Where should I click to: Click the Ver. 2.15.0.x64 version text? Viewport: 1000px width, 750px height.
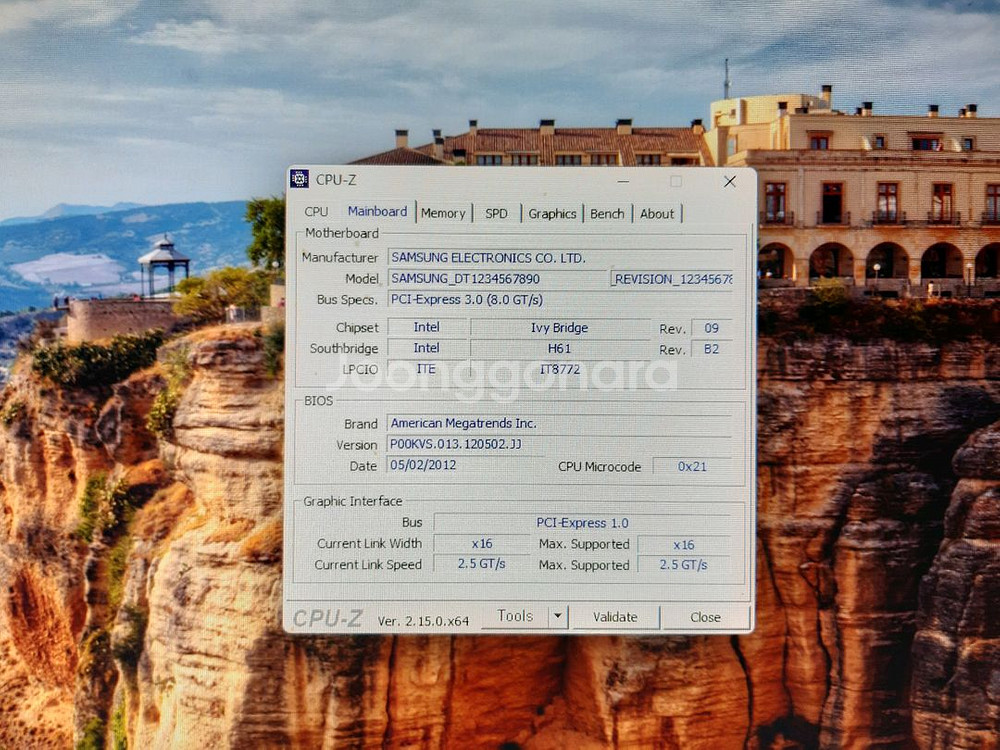(x=423, y=621)
